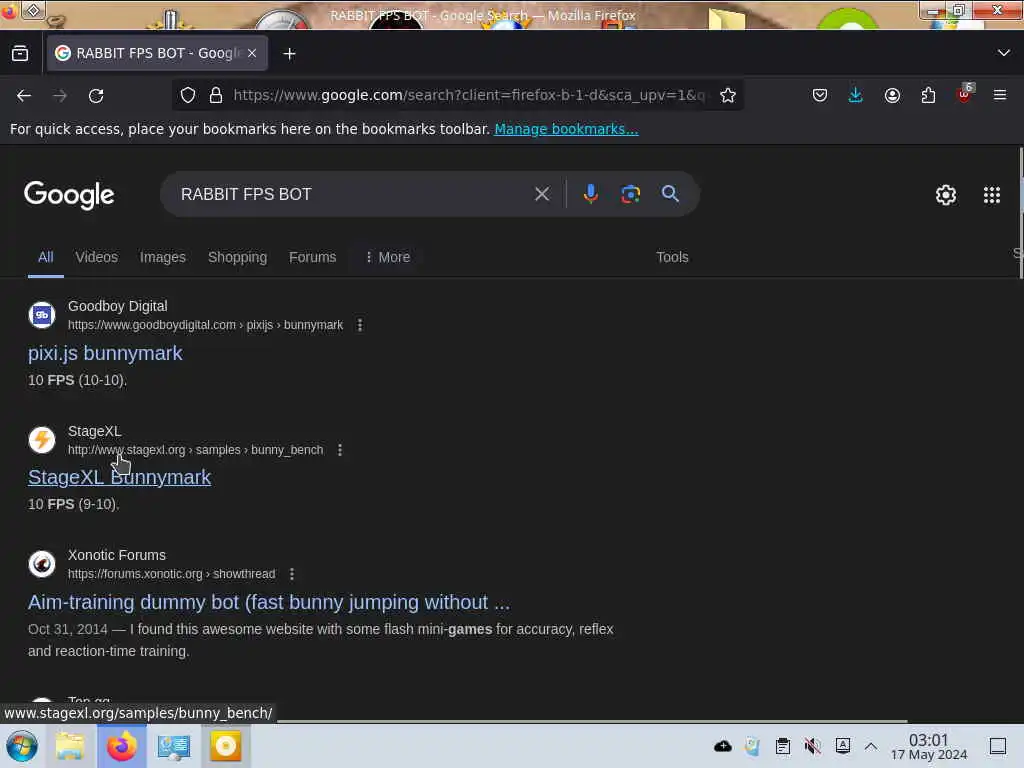The image size is (1024, 768).
Task: Open the yellow disc app in taskbar
Action: point(225,746)
